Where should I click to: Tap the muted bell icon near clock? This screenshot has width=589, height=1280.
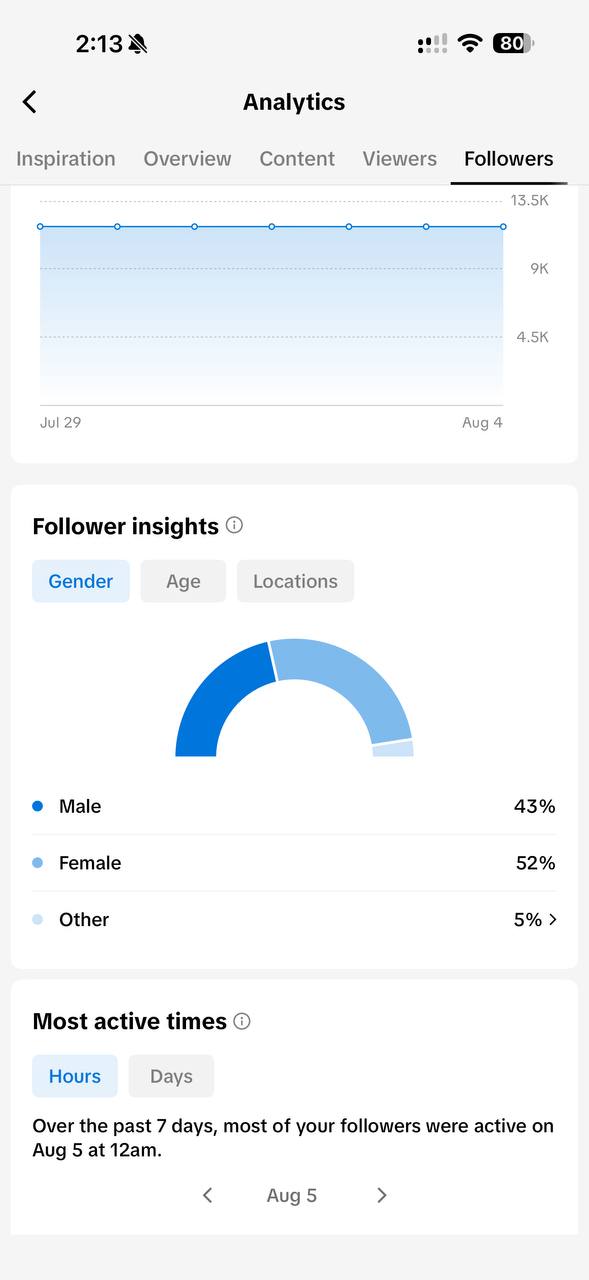pos(138,44)
